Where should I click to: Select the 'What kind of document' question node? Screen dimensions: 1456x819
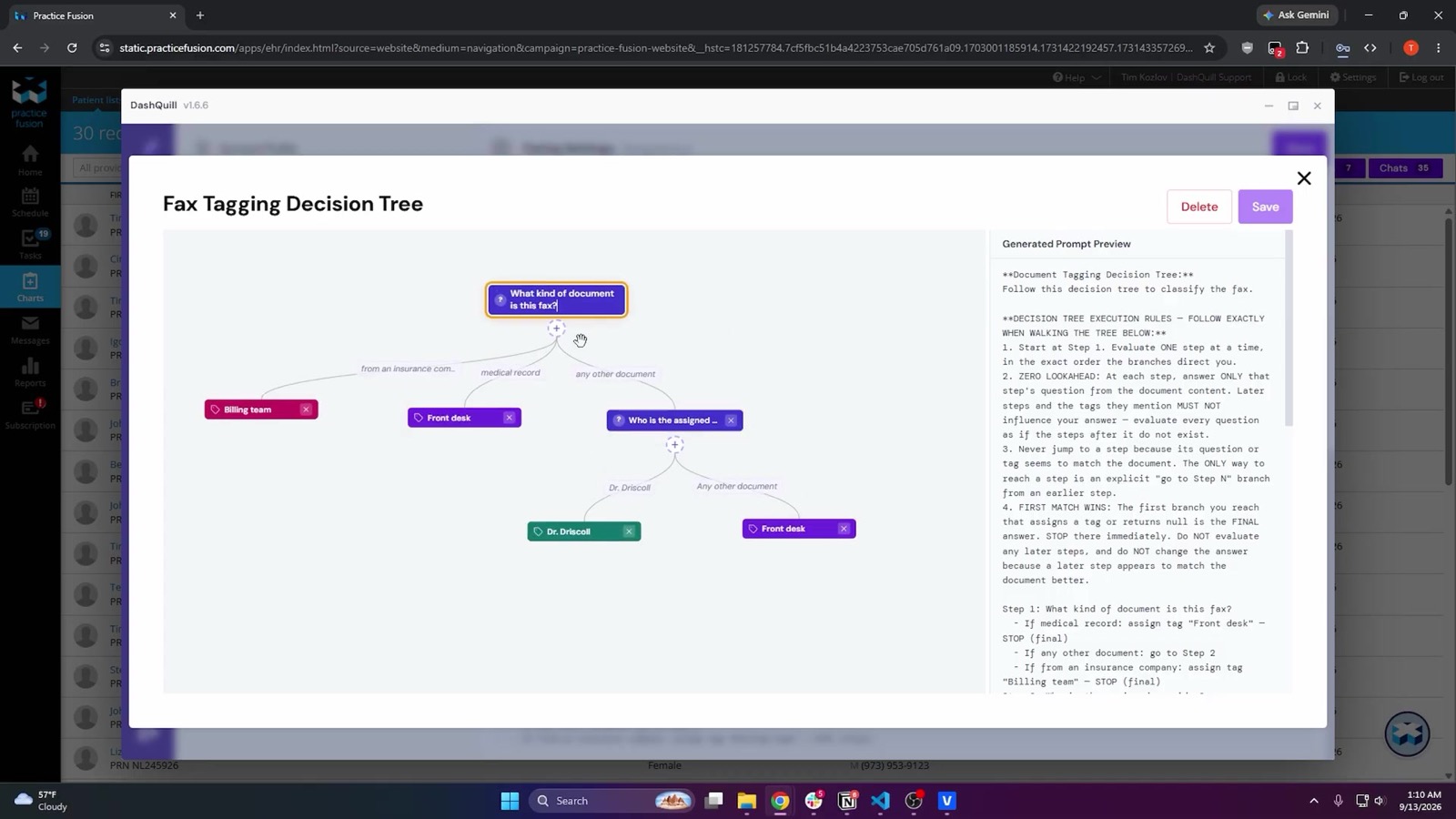556,299
